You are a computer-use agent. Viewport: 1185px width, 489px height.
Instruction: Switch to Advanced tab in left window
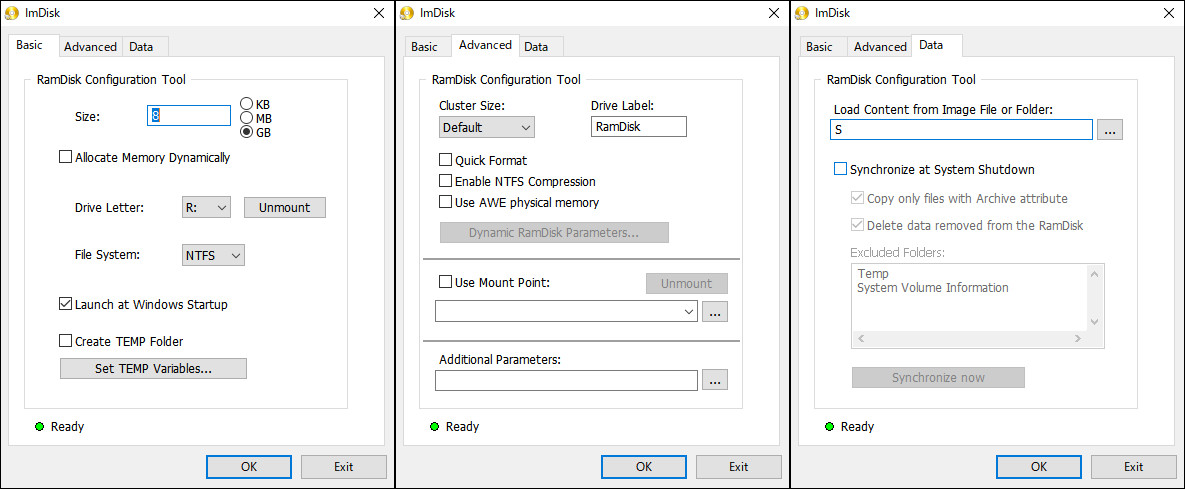click(90, 47)
